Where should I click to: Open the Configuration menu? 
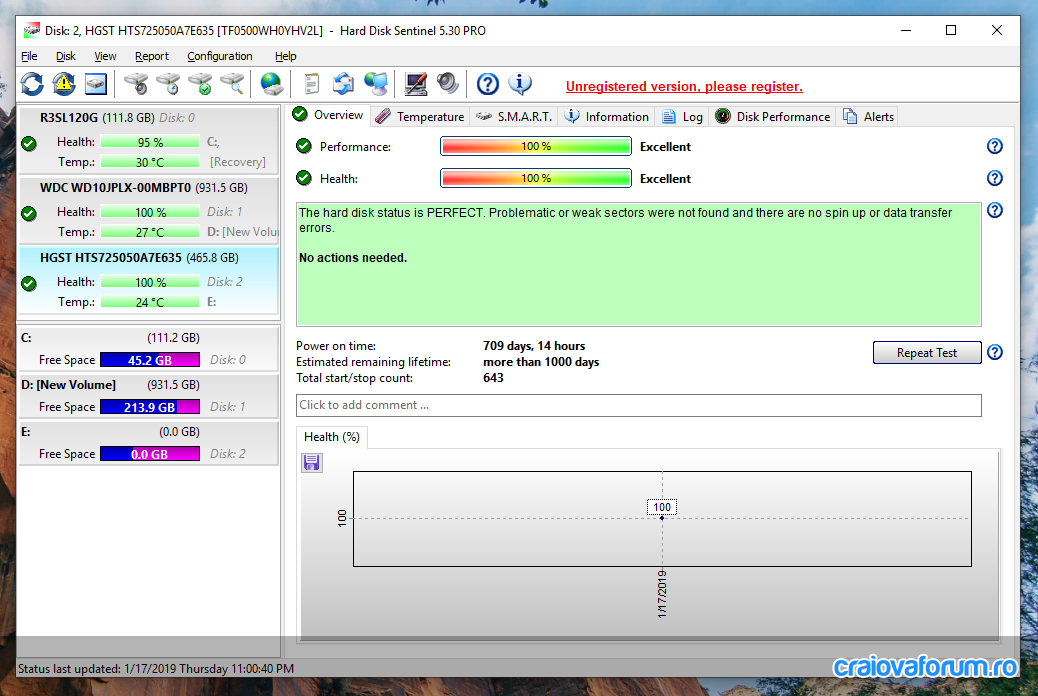click(220, 56)
